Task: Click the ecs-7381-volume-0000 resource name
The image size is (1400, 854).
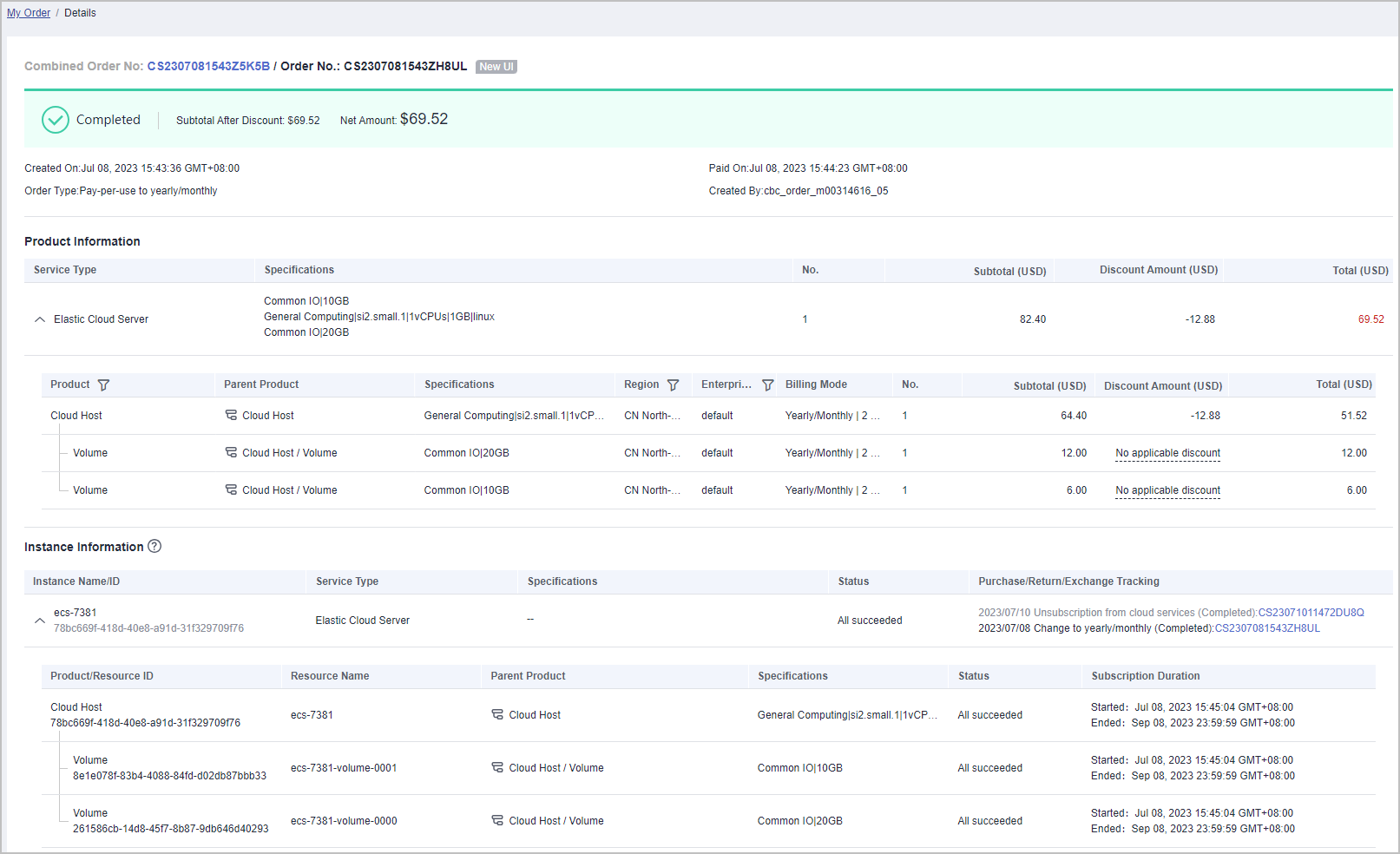Action: [344, 821]
